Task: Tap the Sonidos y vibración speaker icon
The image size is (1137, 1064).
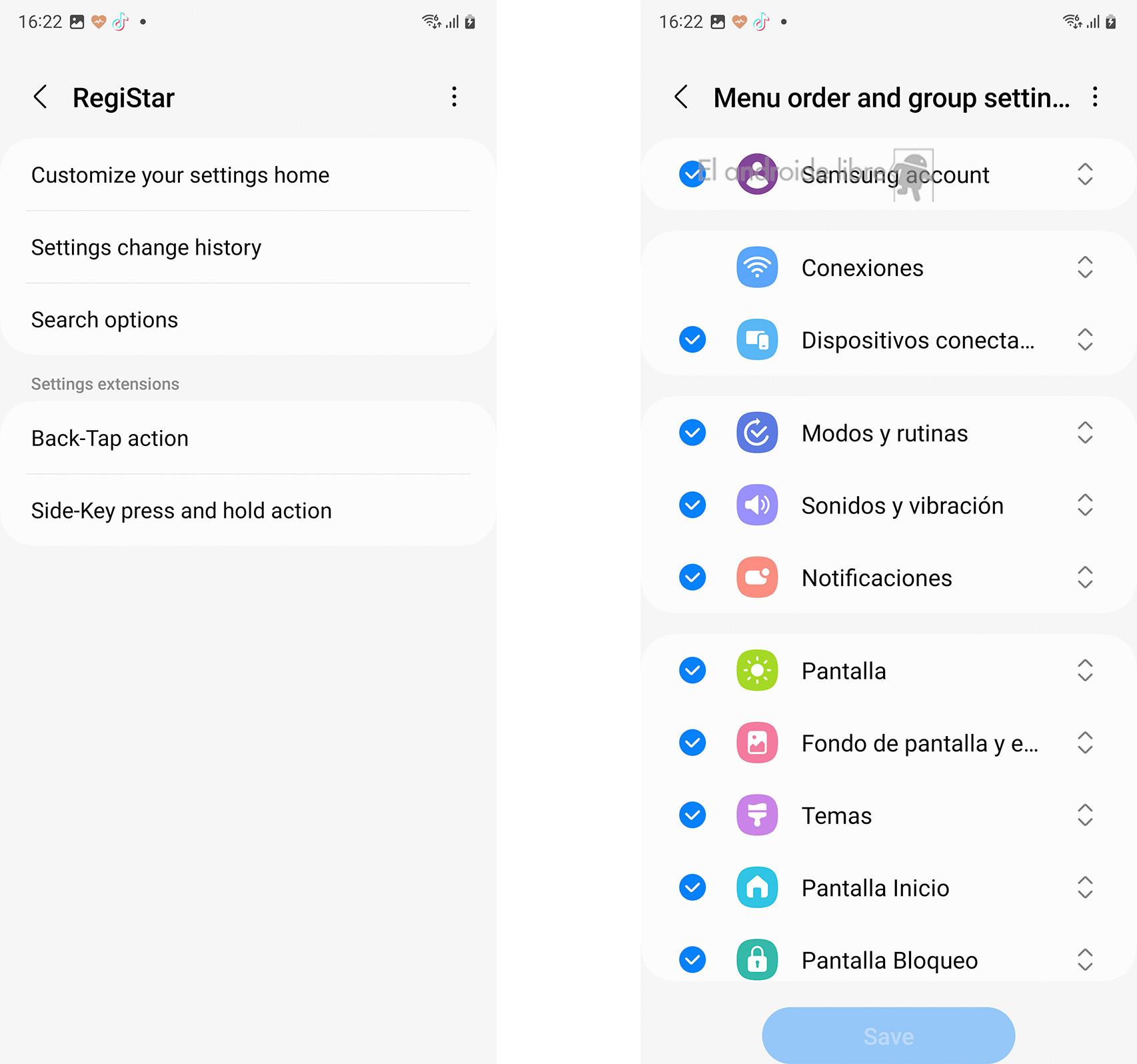Action: 757,505
